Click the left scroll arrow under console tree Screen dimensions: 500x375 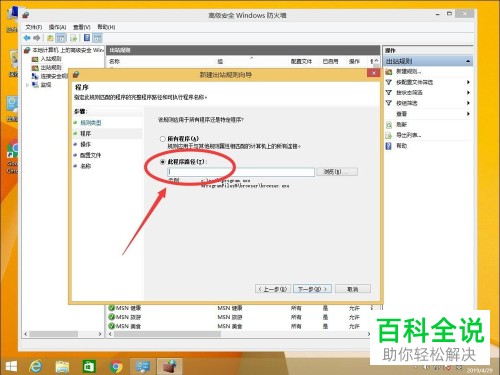(26, 334)
